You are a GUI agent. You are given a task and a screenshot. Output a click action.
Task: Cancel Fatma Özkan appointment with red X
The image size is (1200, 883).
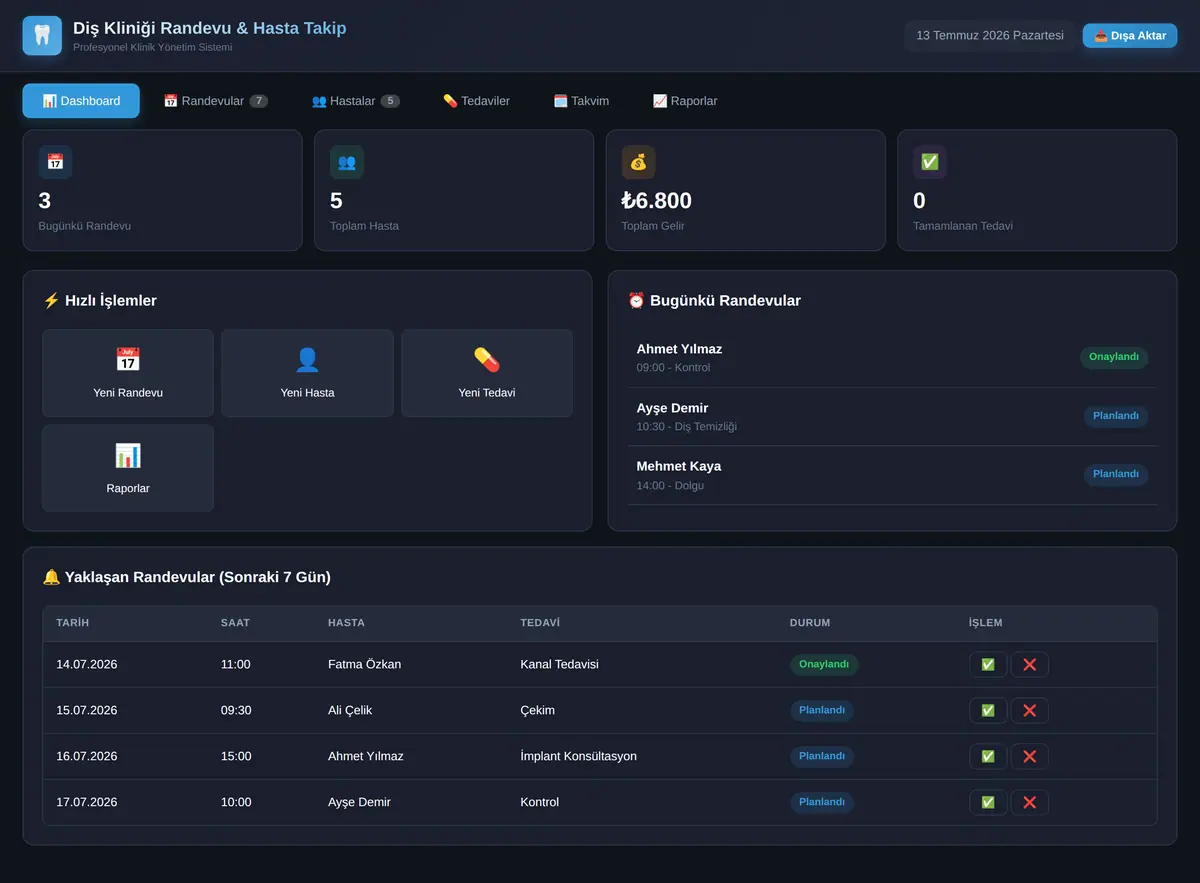click(x=1029, y=665)
